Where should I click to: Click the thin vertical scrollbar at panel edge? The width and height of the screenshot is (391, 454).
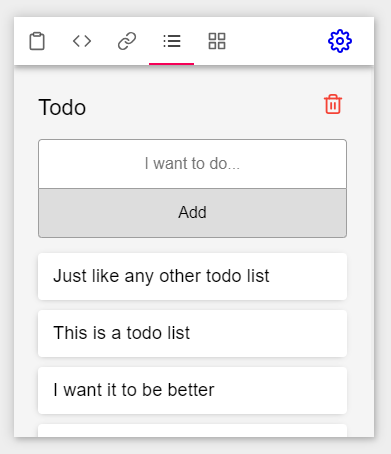[x=373, y=223]
